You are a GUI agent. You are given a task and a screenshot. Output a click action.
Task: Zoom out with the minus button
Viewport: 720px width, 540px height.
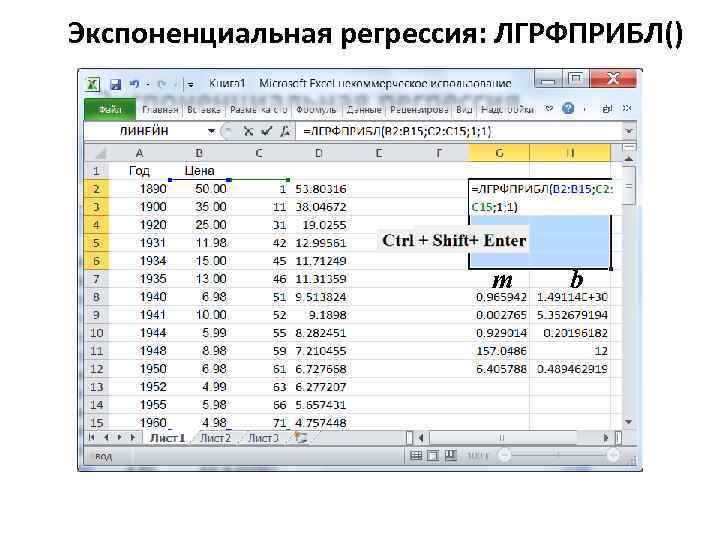(x=504, y=455)
